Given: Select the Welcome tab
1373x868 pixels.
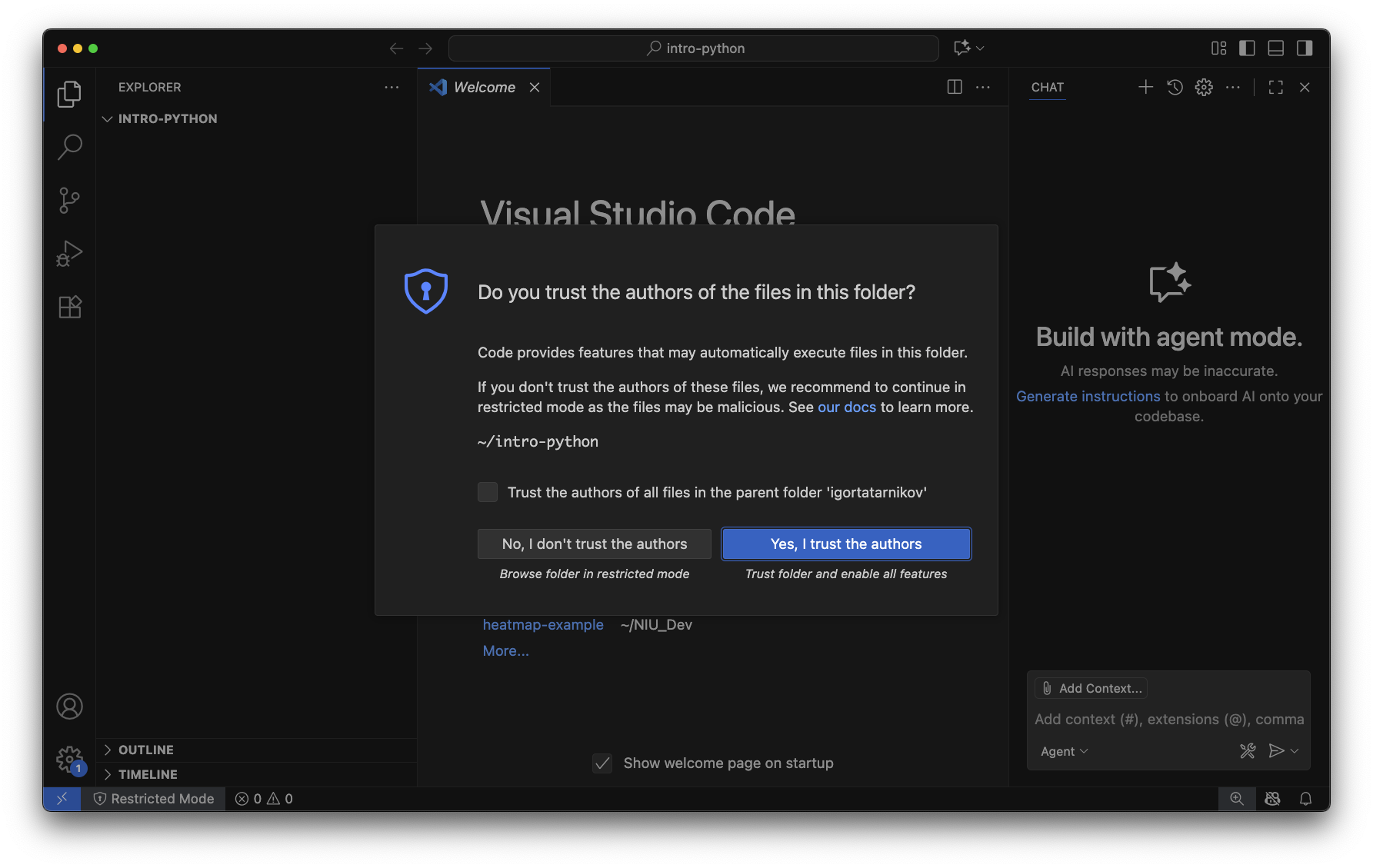Looking at the screenshot, I should pyautogui.click(x=484, y=88).
